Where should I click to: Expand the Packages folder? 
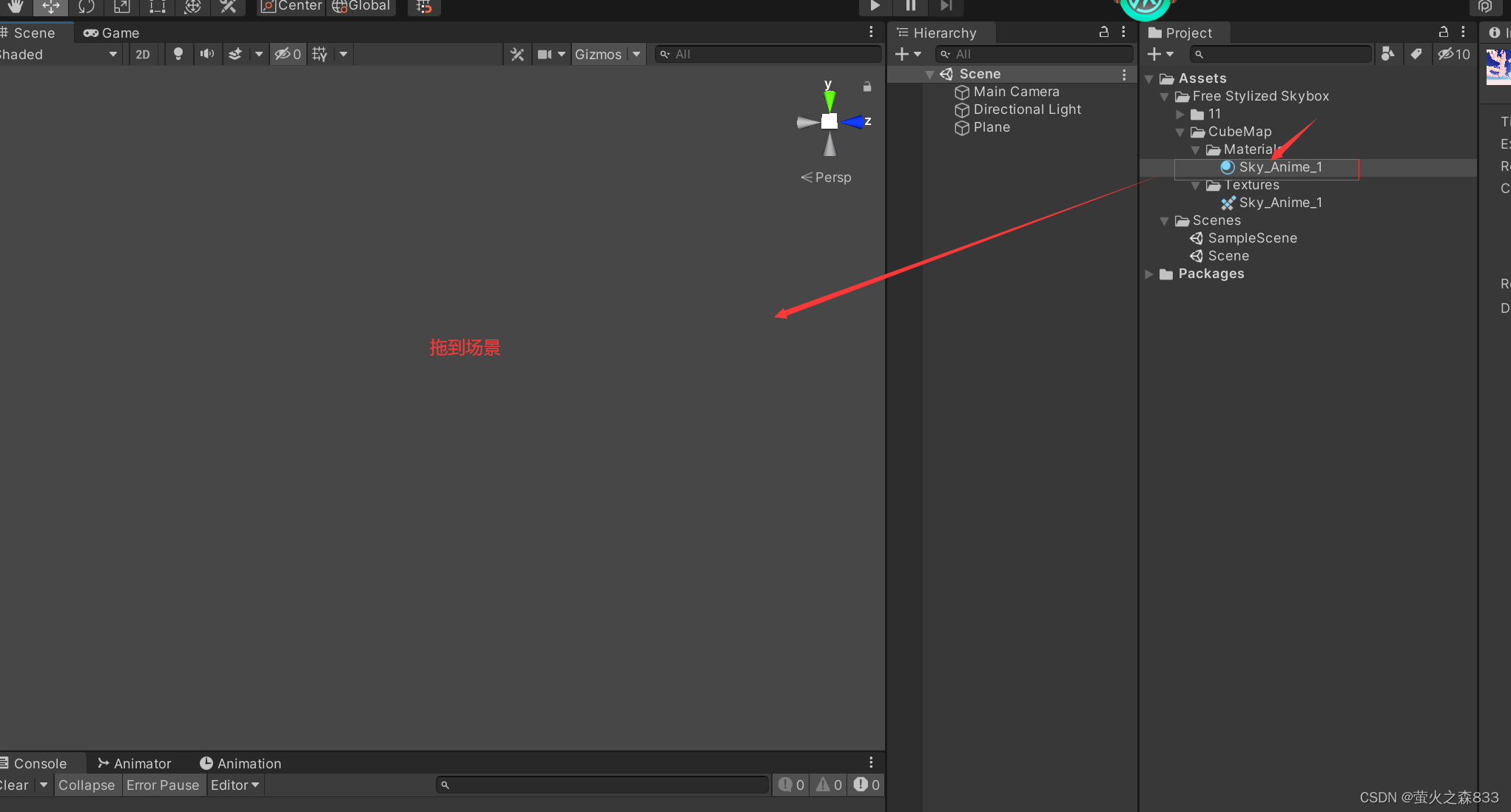(x=1149, y=274)
